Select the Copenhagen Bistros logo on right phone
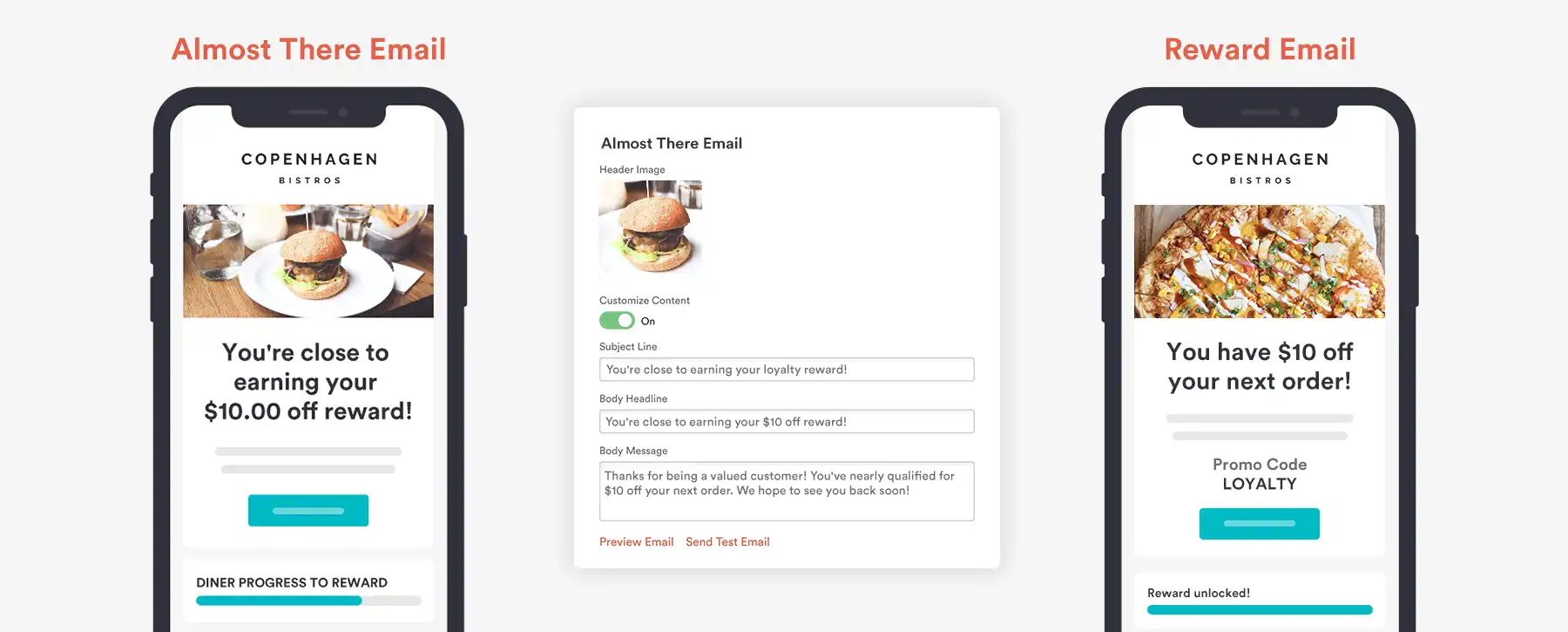This screenshot has width=1568, height=632. pos(1259,167)
